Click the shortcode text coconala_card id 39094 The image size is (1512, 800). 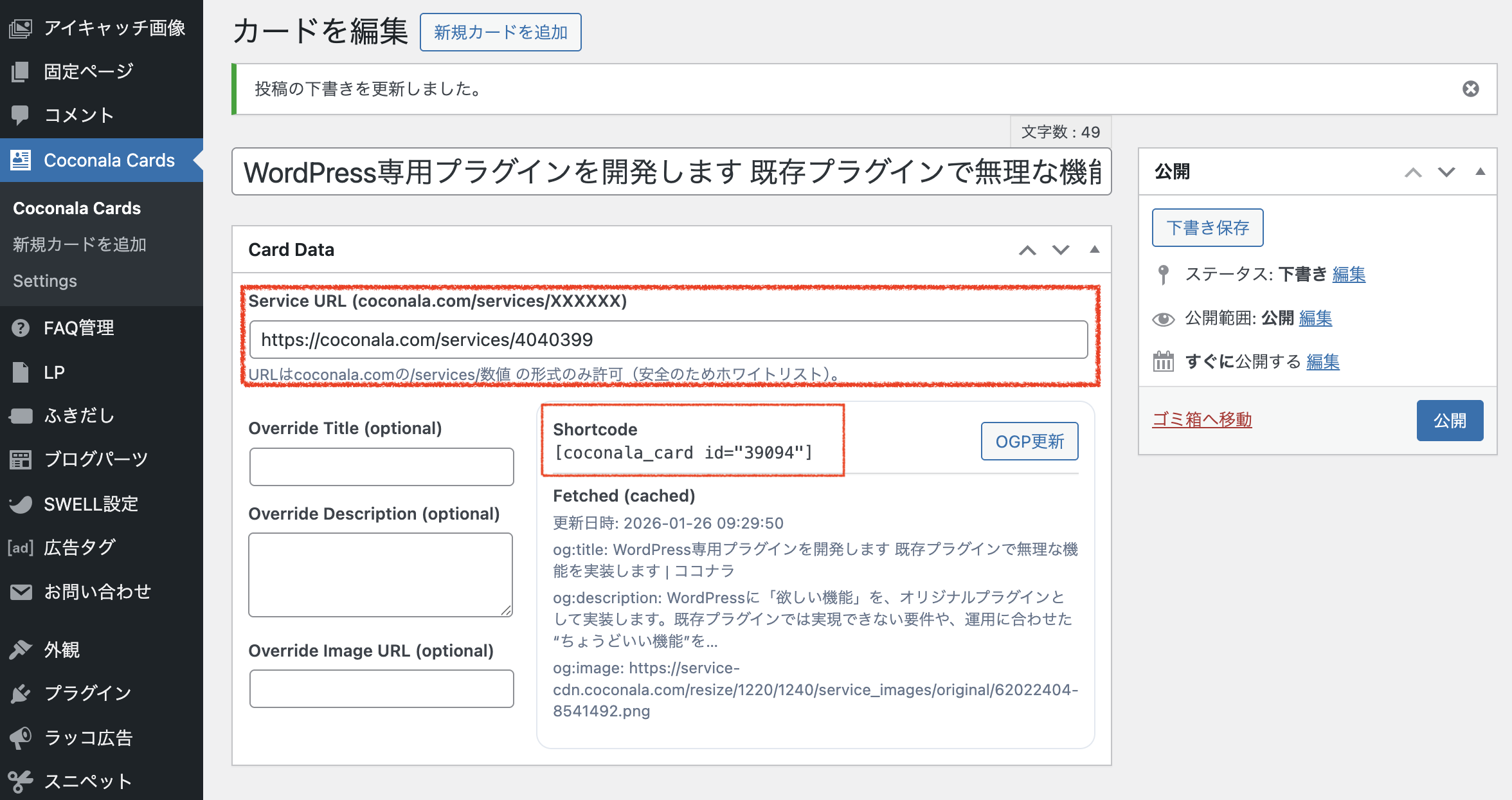[683, 453]
